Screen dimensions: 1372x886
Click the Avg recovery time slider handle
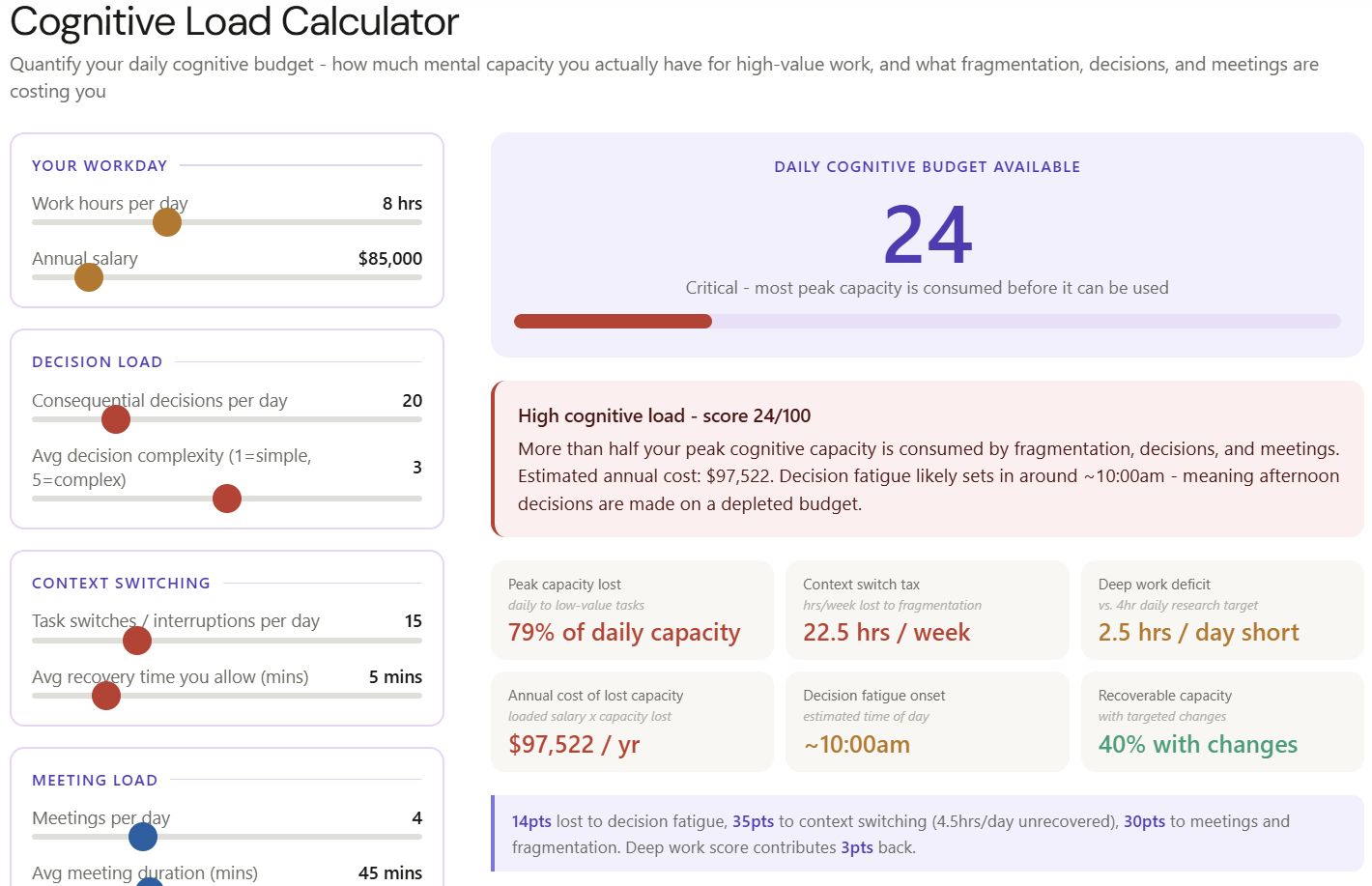[x=106, y=696]
